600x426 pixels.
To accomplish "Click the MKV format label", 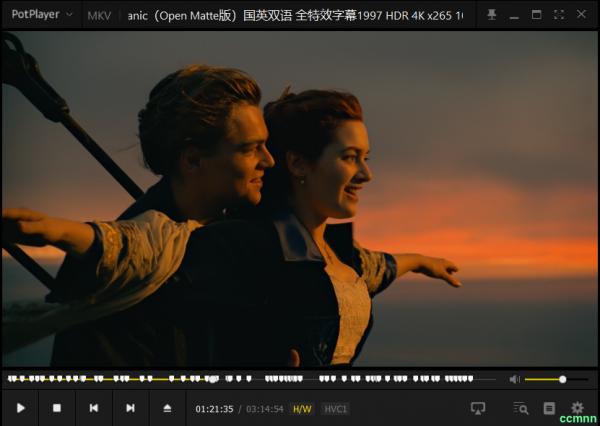I will click(x=99, y=16).
